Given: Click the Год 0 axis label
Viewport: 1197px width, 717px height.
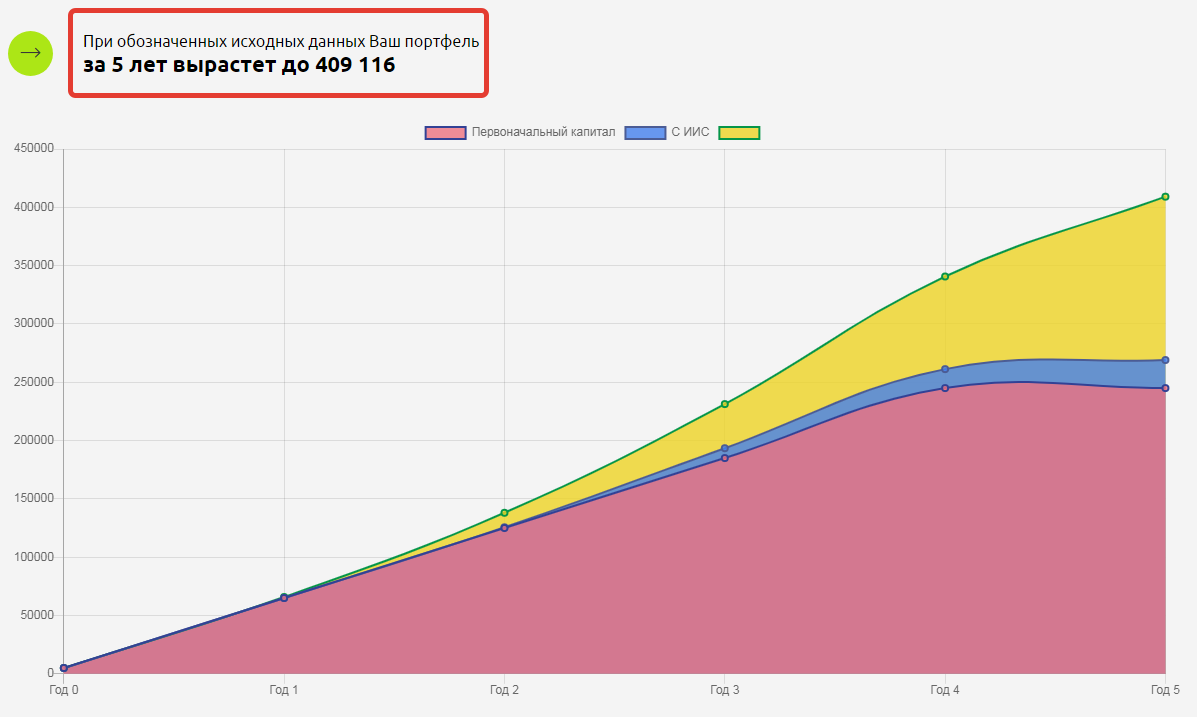Looking at the screenshot, I should click(64, 690).
